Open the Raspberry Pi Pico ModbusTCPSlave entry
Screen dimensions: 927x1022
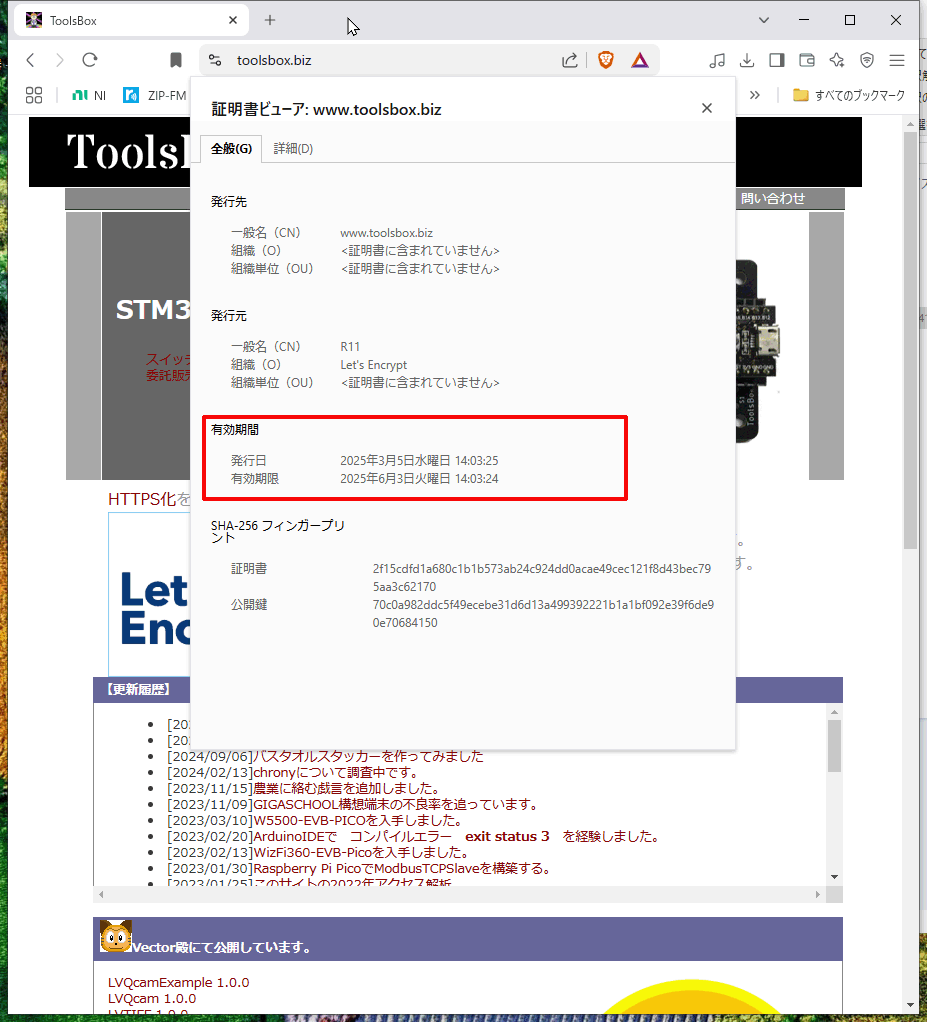click(x=402, y=868)
